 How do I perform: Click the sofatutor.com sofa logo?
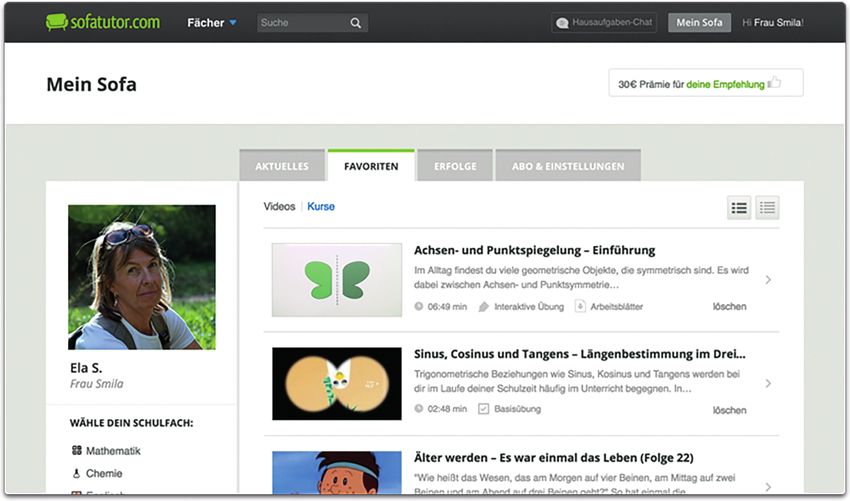[x=56, y=22]
